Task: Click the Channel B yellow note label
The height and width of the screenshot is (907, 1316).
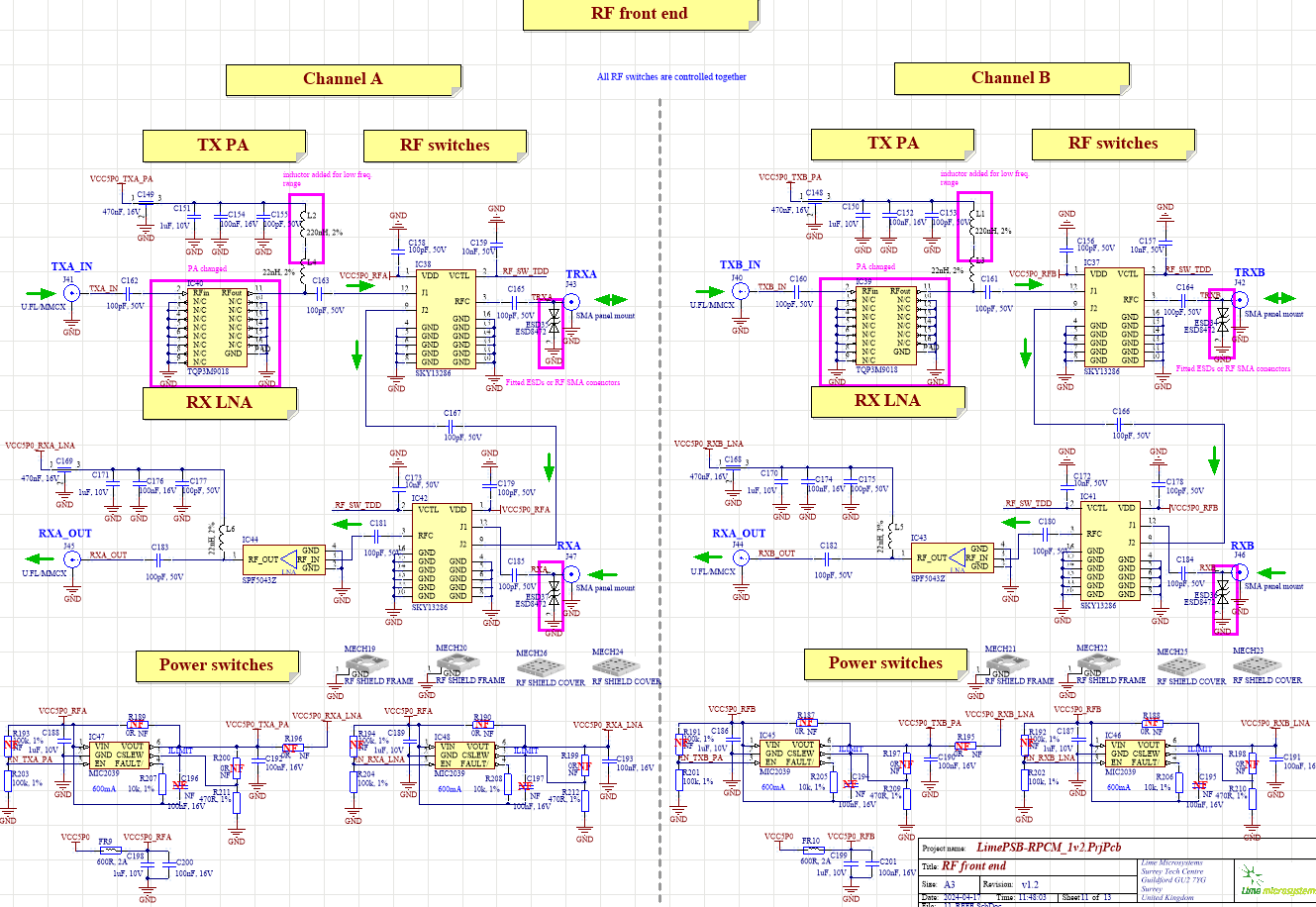Action: coord(1010,78)
